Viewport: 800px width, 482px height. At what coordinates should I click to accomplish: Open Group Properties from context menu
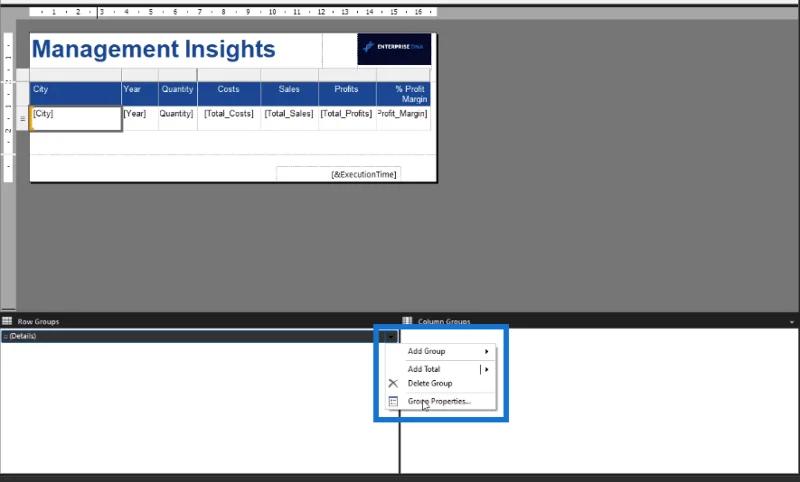[x=440, y=401]
